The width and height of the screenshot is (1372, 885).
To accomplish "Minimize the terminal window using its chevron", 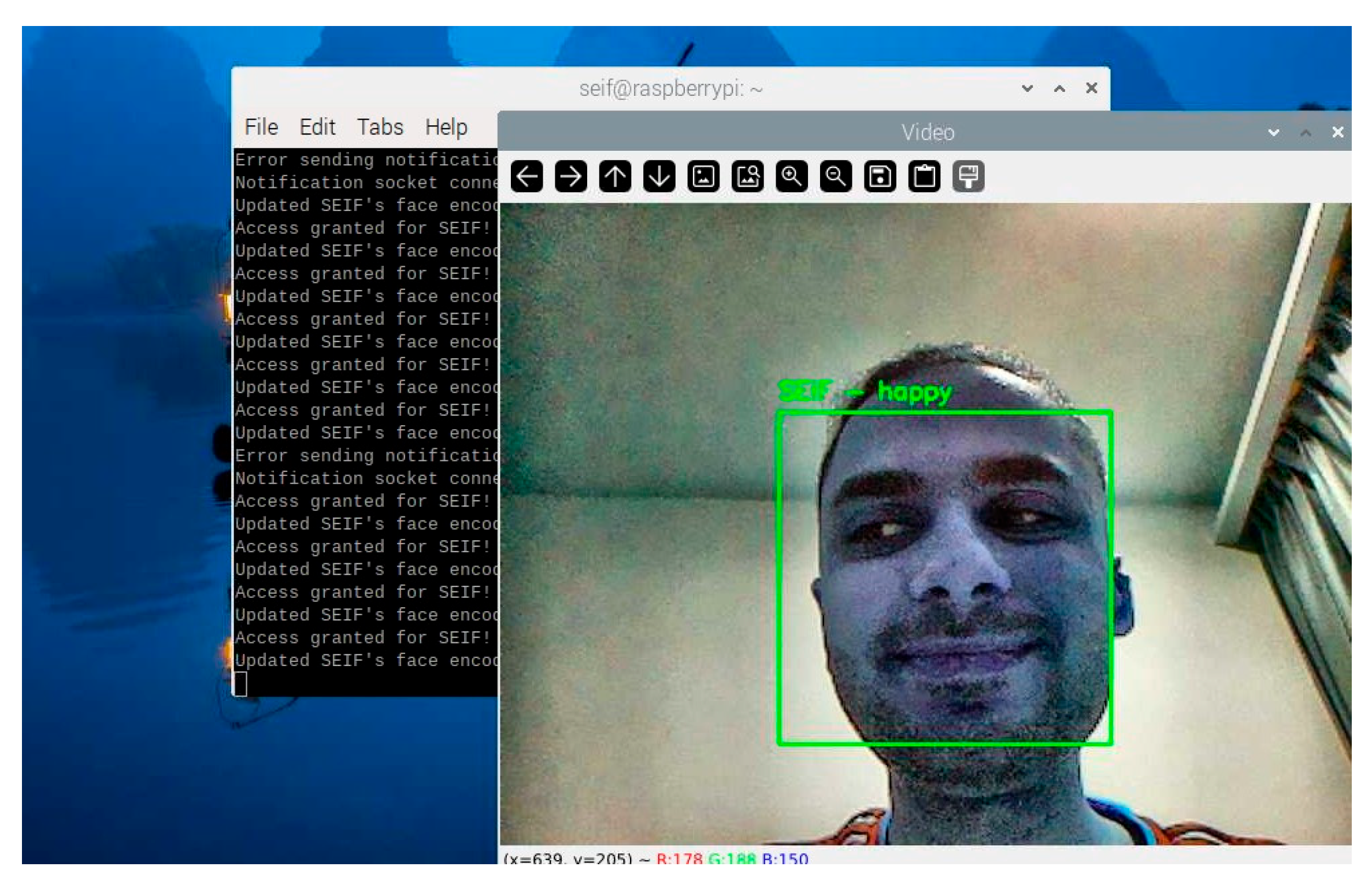I will pos(1027,88).
